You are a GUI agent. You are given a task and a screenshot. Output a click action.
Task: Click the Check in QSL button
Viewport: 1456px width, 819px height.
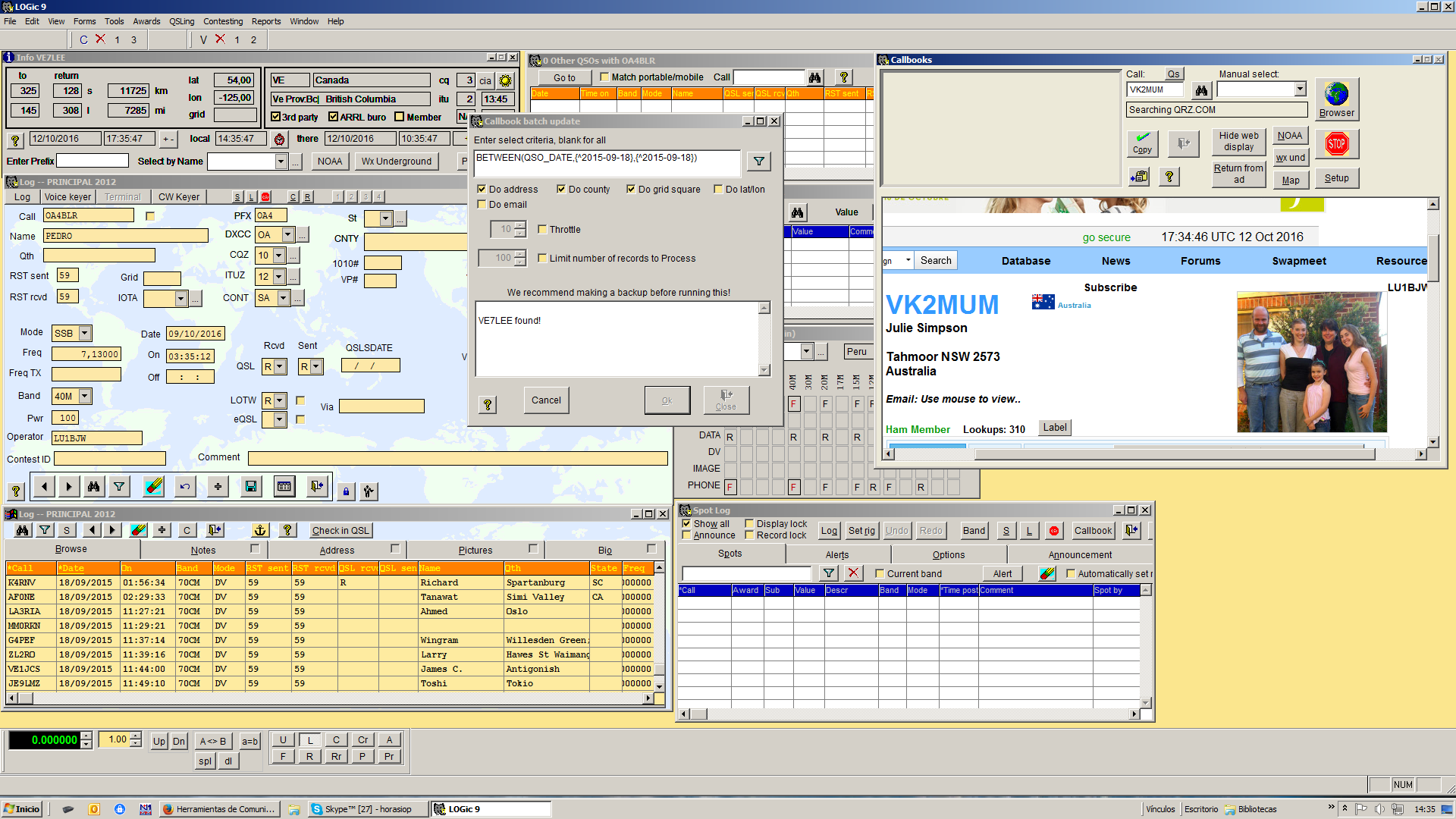(340, 531)
